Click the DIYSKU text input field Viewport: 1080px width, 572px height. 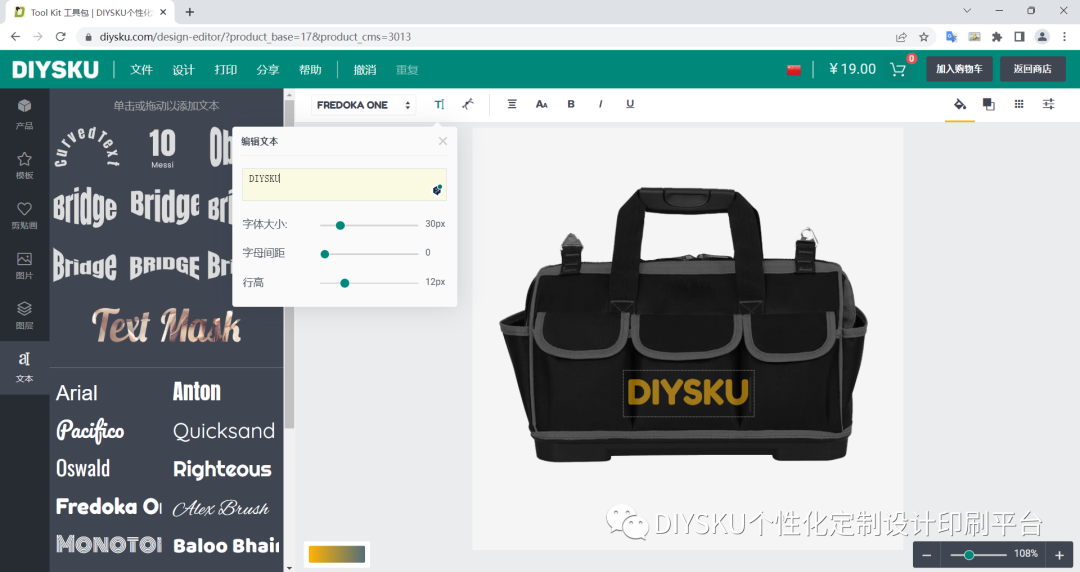point(344,184)
